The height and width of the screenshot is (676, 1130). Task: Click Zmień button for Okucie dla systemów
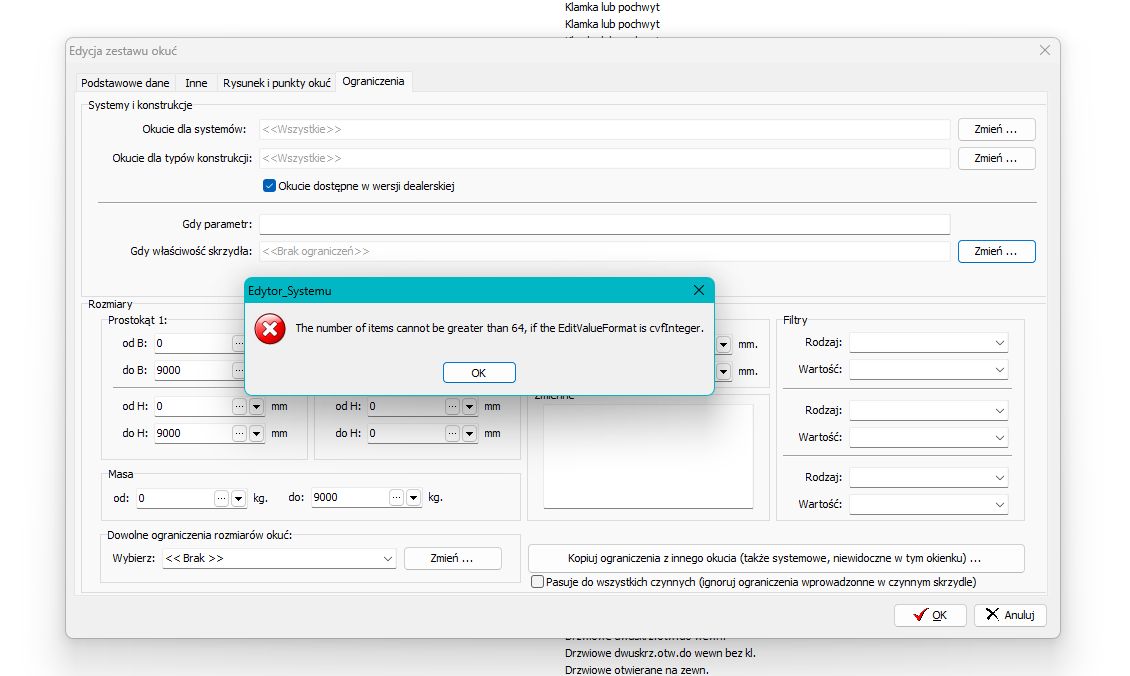pos(996,130)
